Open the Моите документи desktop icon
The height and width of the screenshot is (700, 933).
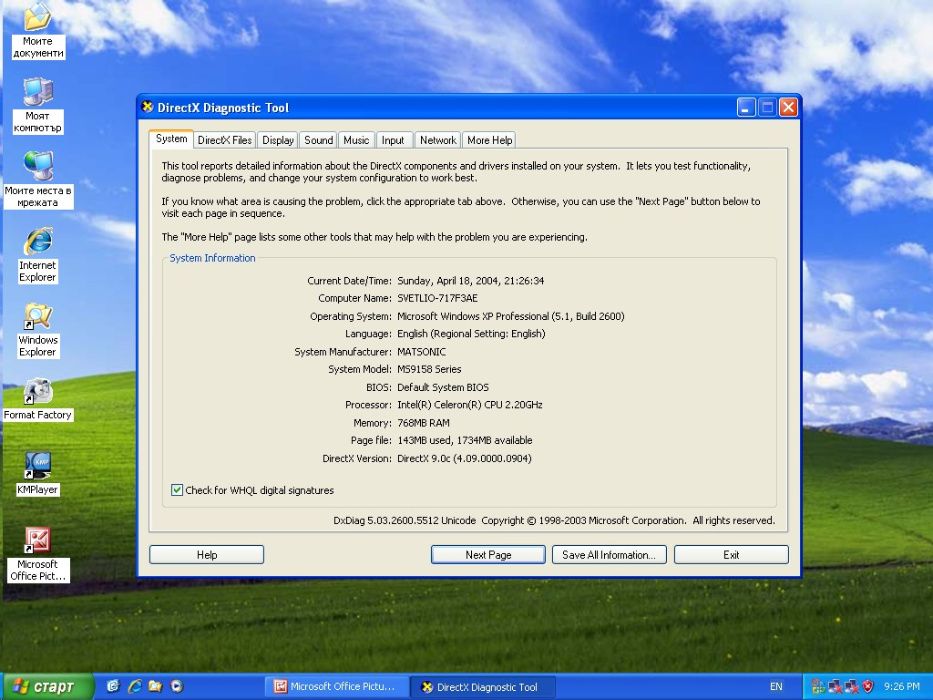[37, 31]
